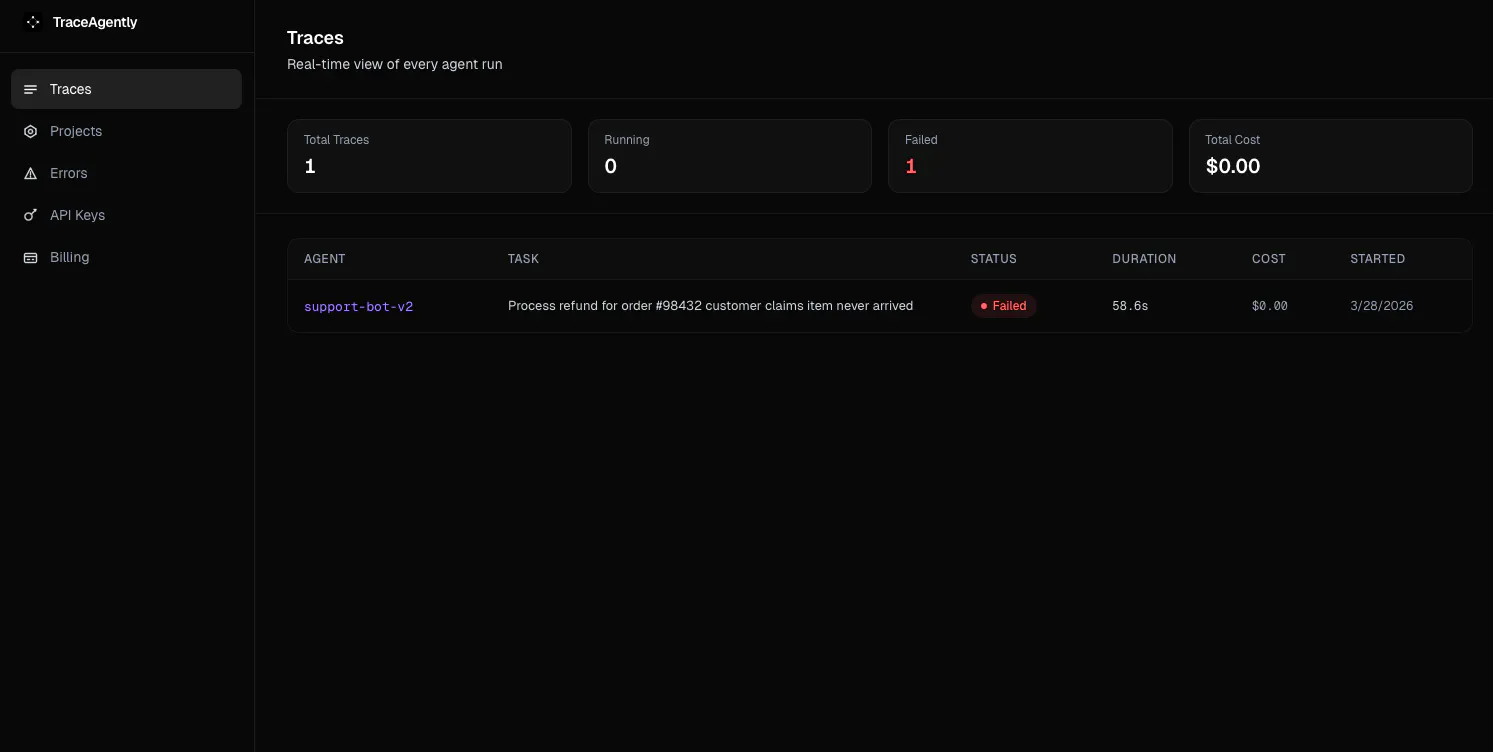Click the $0.00 cost cell in the table row
The image size is (1493, 752).
(1269, 306)
